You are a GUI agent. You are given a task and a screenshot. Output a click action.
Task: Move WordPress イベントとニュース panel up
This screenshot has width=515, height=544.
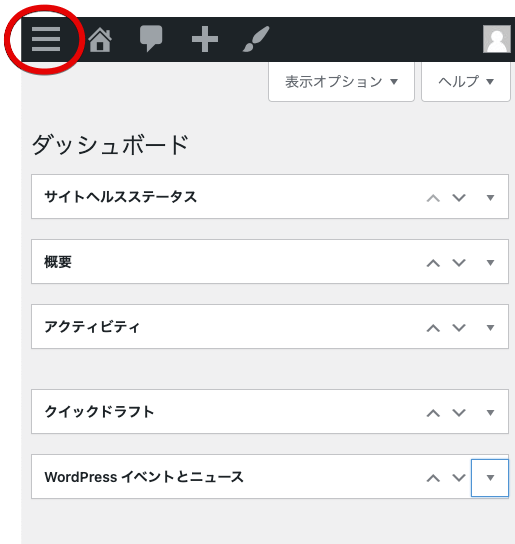pyautogui.click(x=433, y=478)
